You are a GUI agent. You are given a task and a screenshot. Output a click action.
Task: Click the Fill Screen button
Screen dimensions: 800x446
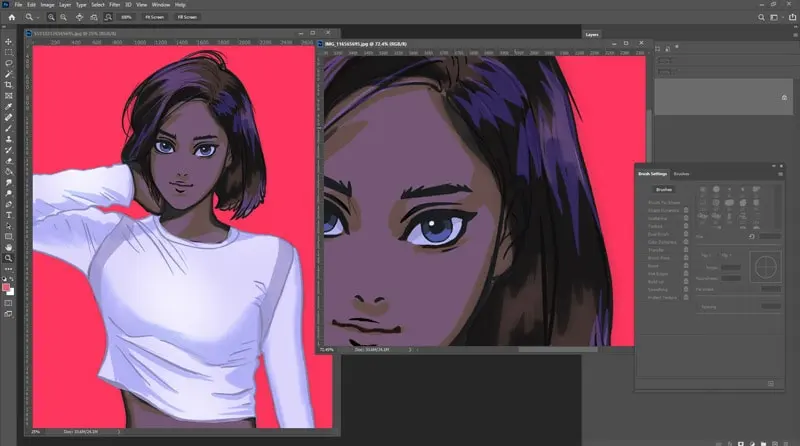pyautogui.click(x=187, y=17)
